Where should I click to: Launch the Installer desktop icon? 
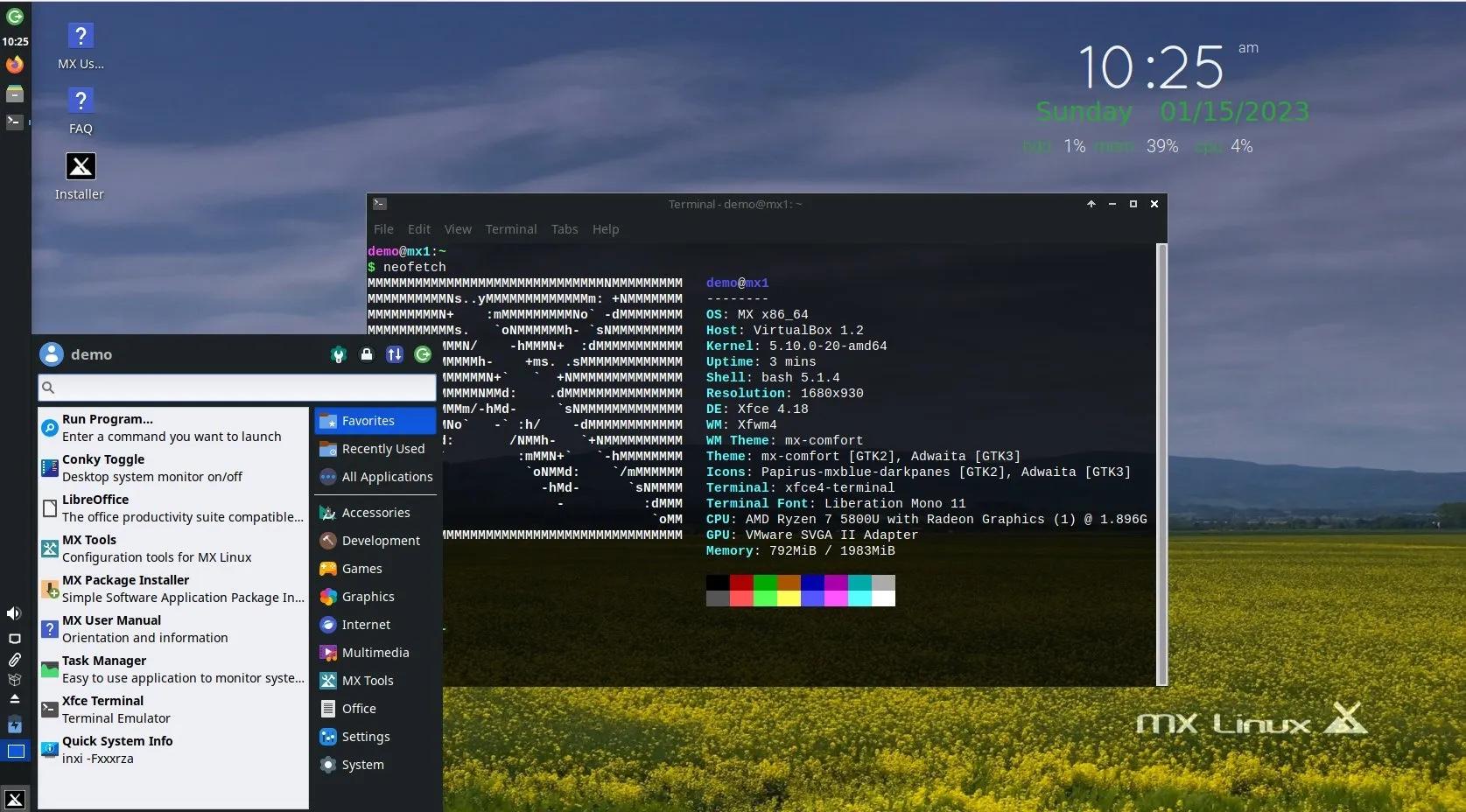(80, 175)
